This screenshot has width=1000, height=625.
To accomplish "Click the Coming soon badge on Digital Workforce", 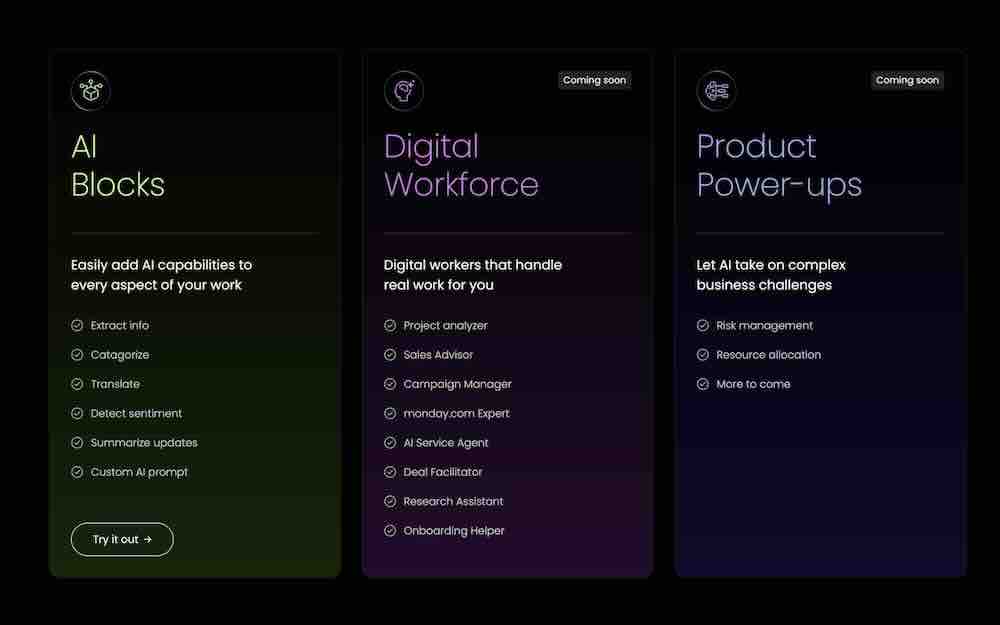I will [594, 80].
